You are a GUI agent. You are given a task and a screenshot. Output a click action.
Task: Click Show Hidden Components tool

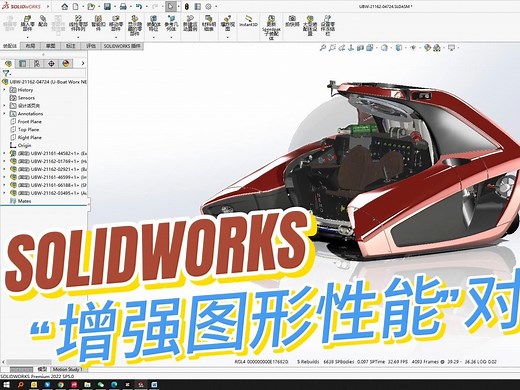(135, 25)
